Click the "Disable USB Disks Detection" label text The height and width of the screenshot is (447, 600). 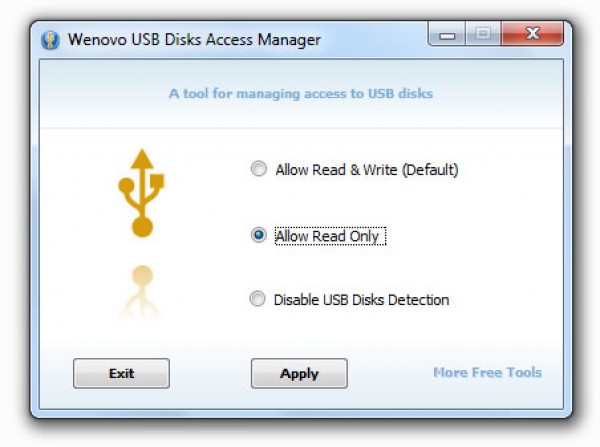click(361, 299)
